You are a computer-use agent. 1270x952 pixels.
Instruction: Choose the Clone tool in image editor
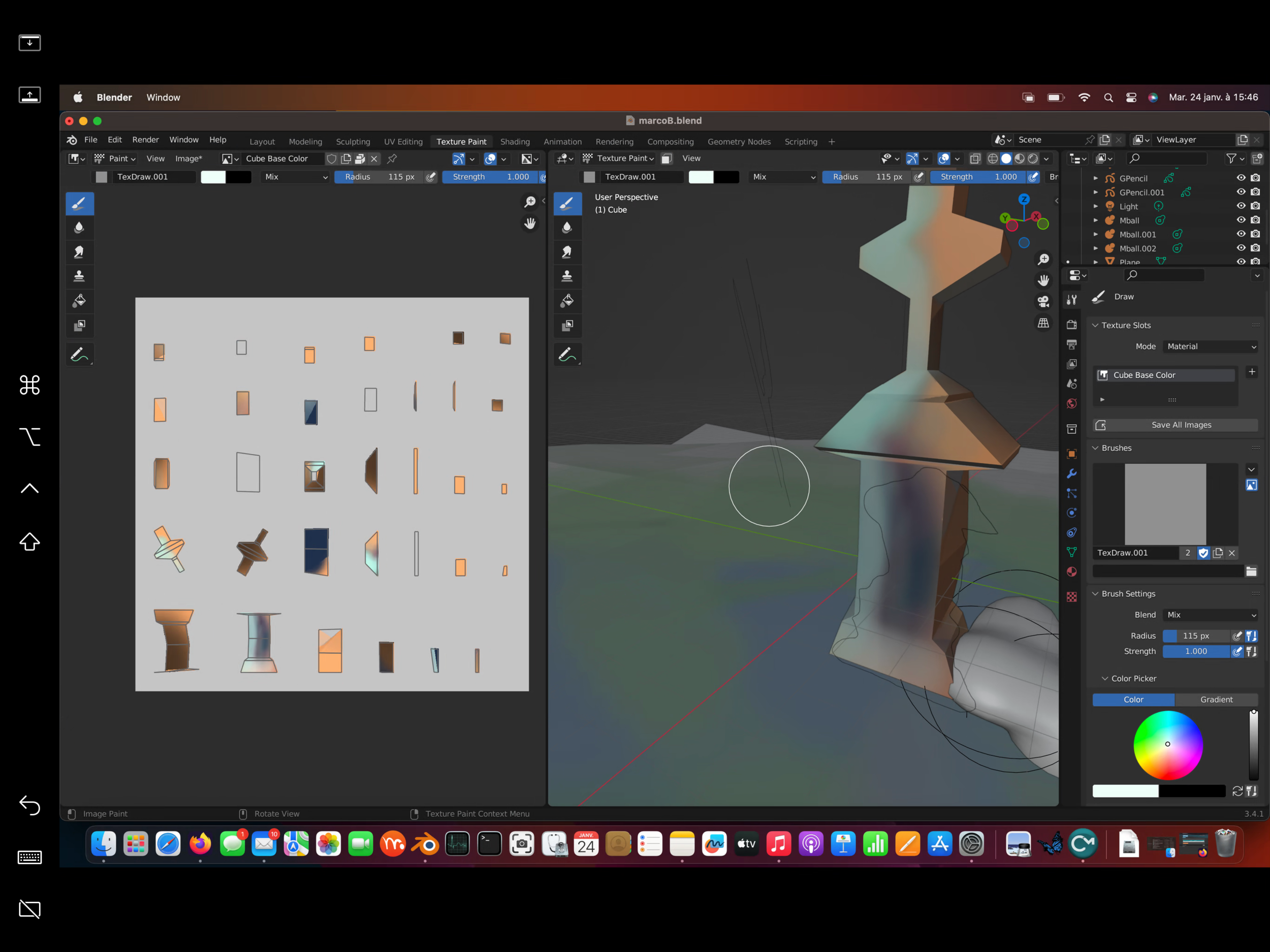pyautogui.click(x=79, y=276)
